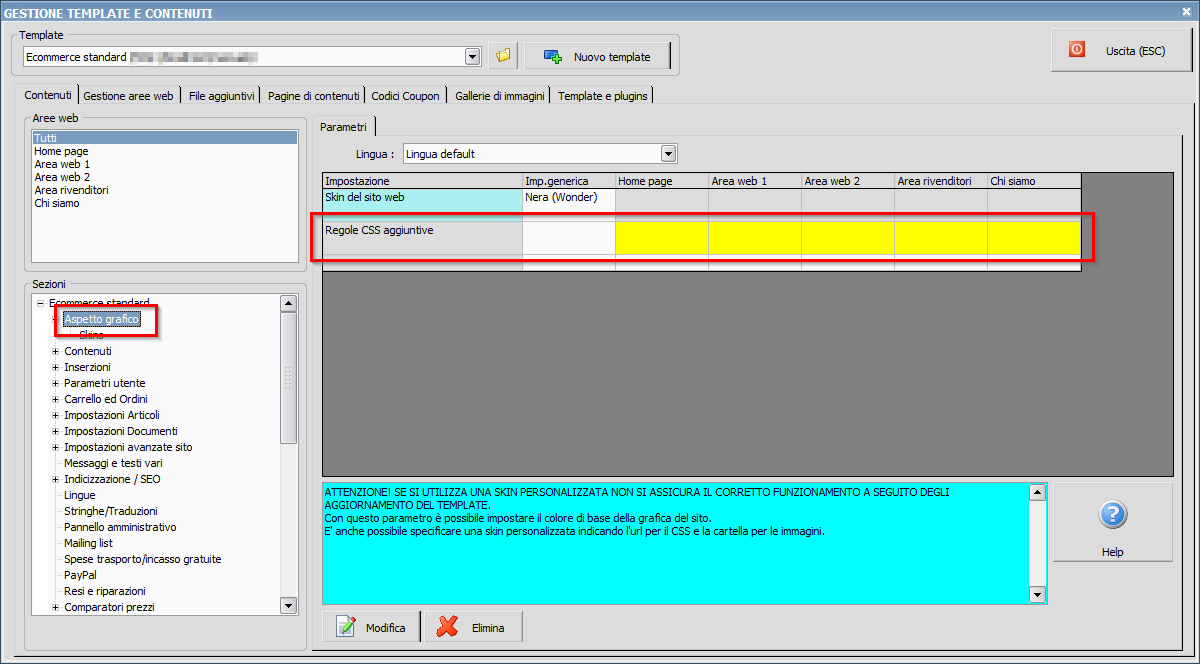
Task: Expand the Inserzioni tree node
Action: click(x=56, y=367)
